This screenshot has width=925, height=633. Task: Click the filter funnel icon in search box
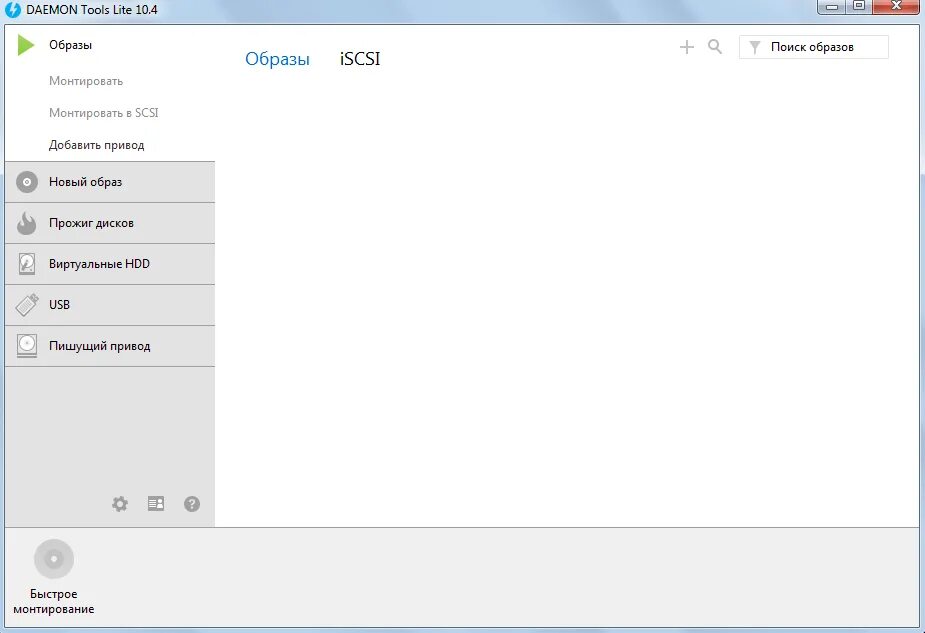[x=755, y=47]
